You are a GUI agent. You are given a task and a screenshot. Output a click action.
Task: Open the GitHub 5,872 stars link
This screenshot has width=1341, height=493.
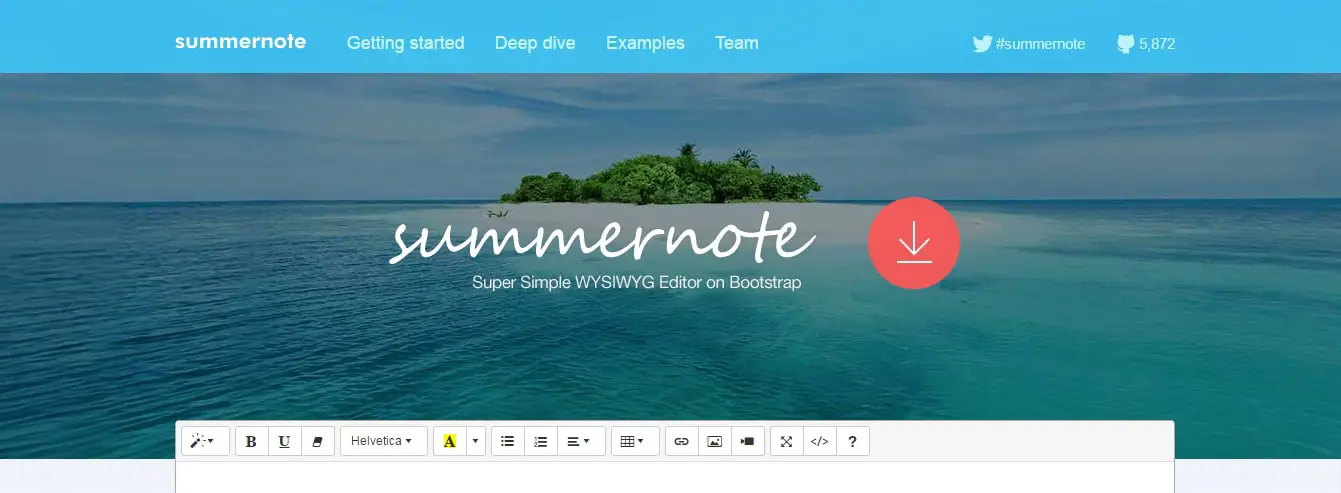coord(1146,44)
